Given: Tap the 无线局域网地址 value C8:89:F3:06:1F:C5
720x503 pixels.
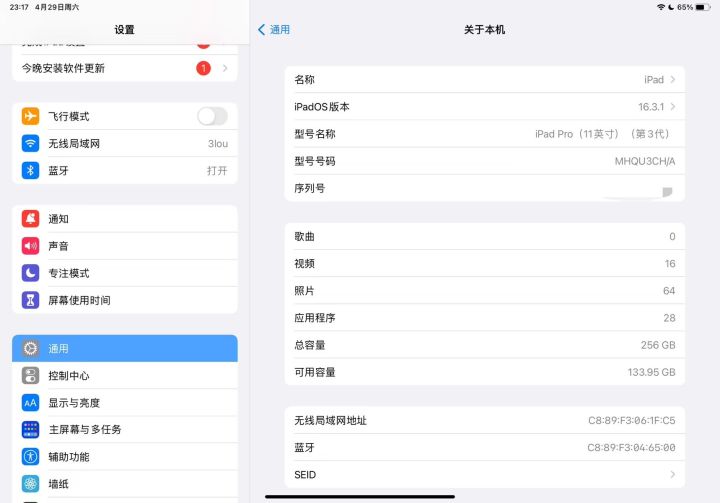Looking at the screenshot, I should (x=632, y=420).
